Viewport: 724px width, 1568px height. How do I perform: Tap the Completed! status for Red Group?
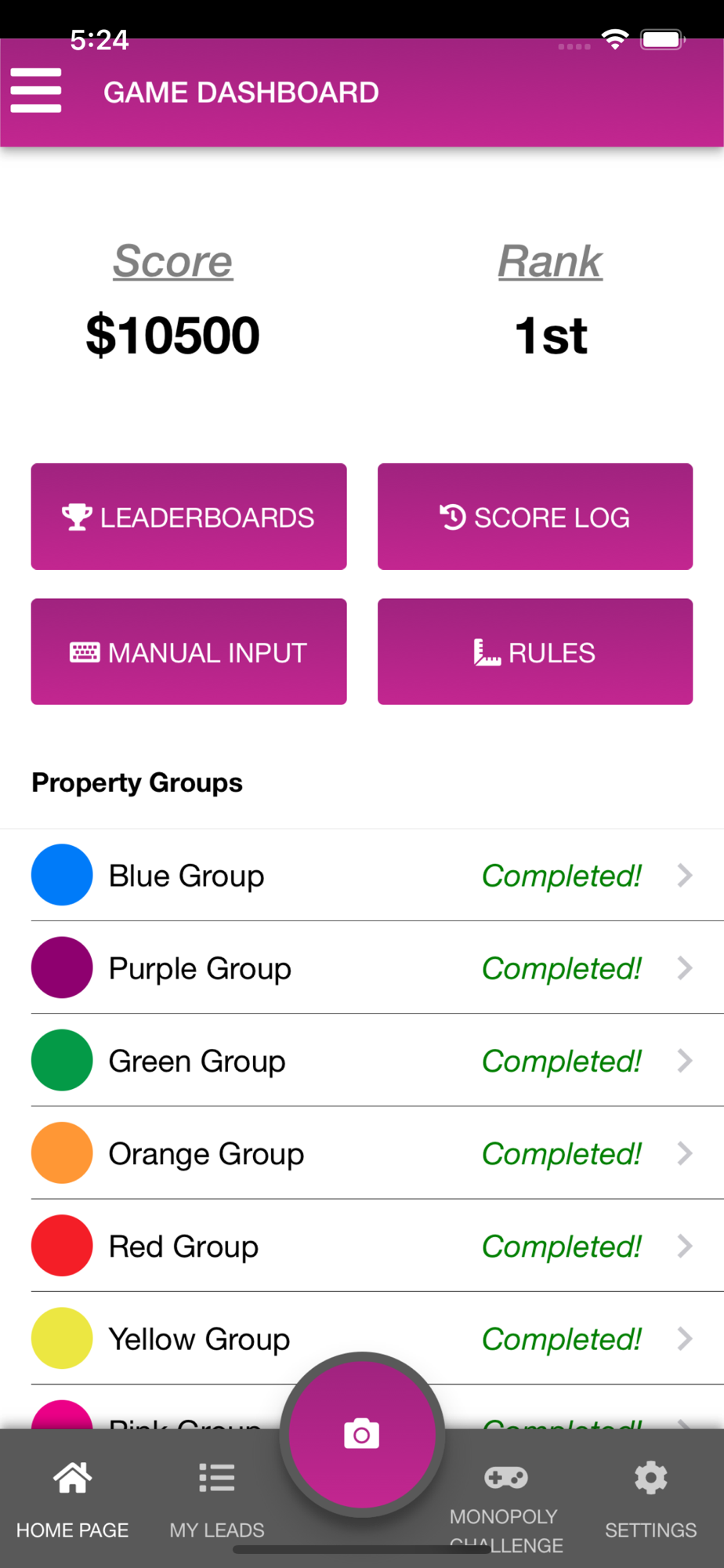(562, 1247)
